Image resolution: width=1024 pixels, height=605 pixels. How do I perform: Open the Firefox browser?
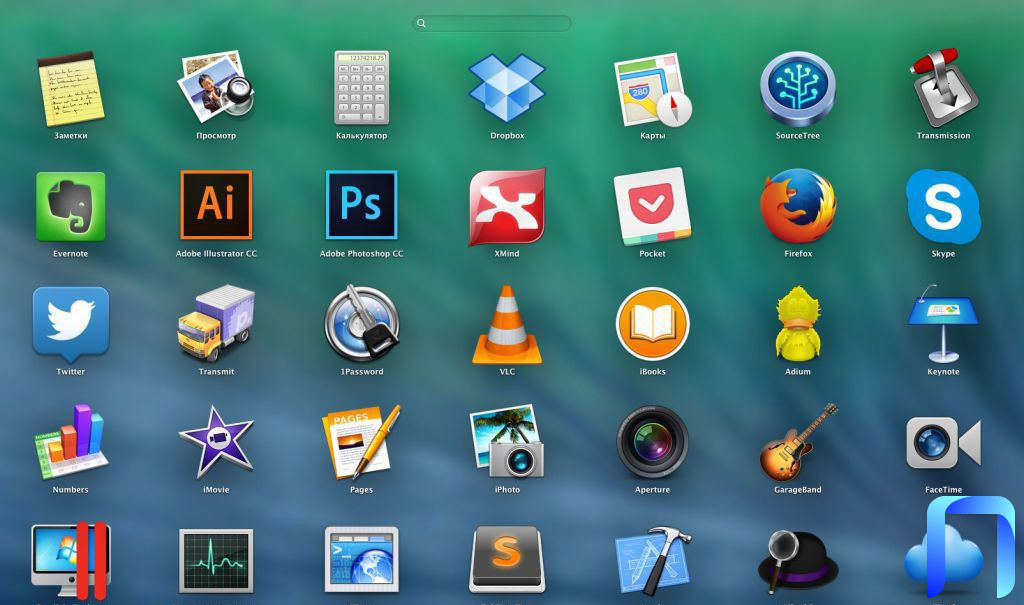tap(797, 206)
